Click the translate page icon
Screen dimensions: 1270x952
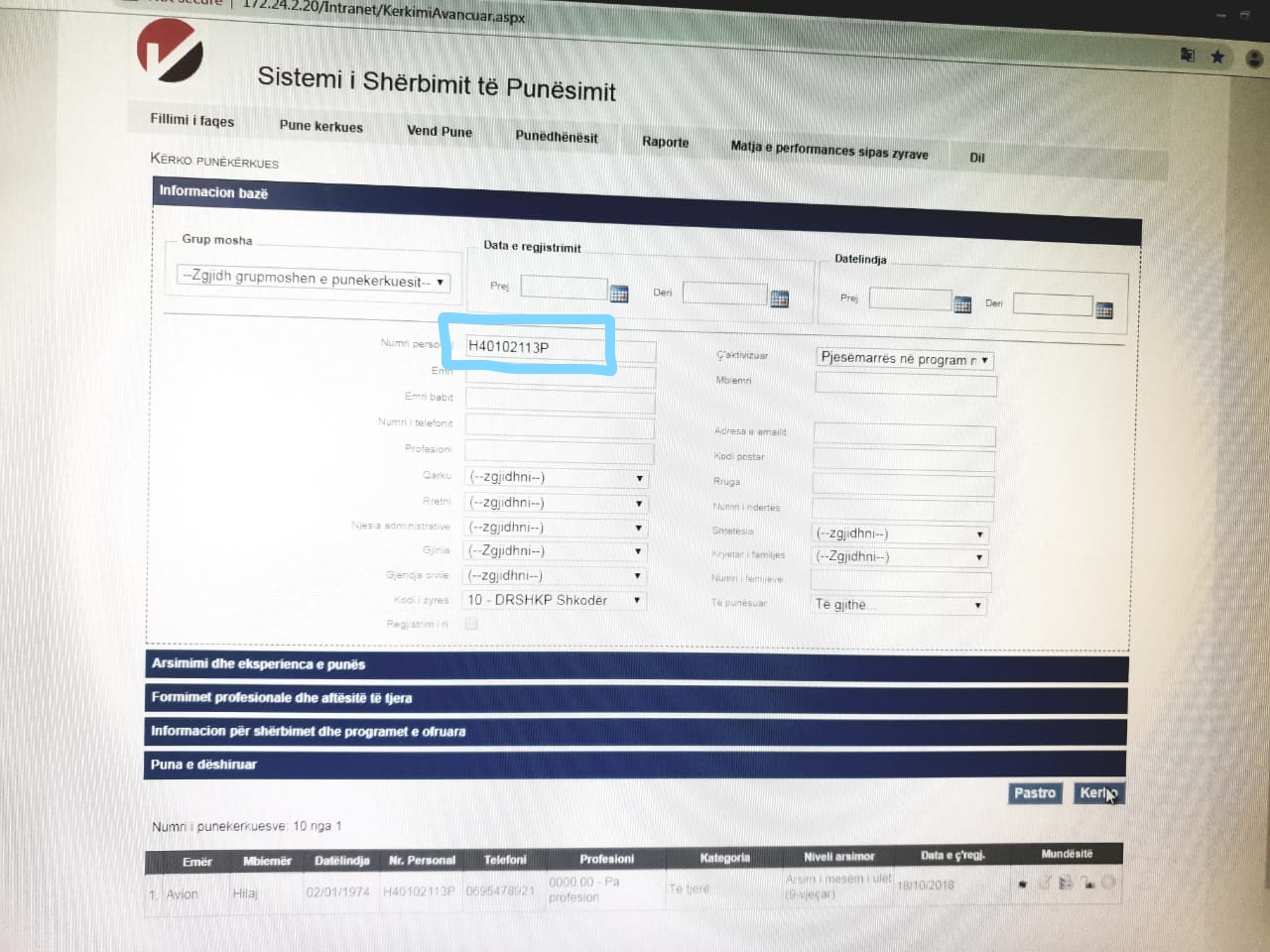pyautogui.click(x=1187, y=55)
